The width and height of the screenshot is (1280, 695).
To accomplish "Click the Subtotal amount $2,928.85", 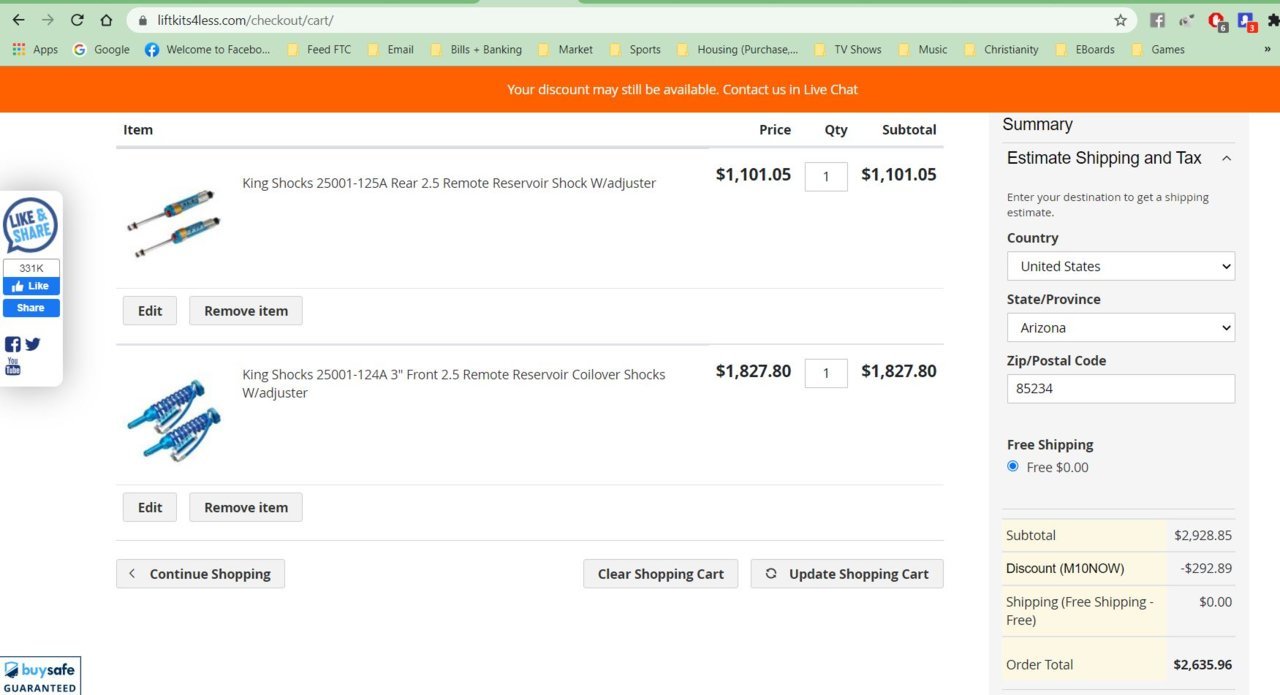I will tap(1203, 536).
